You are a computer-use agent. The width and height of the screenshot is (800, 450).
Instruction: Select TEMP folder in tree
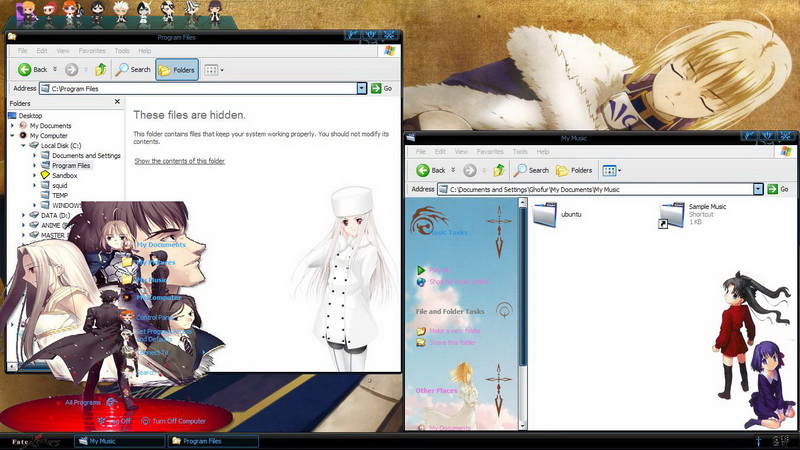coord(60,195)
